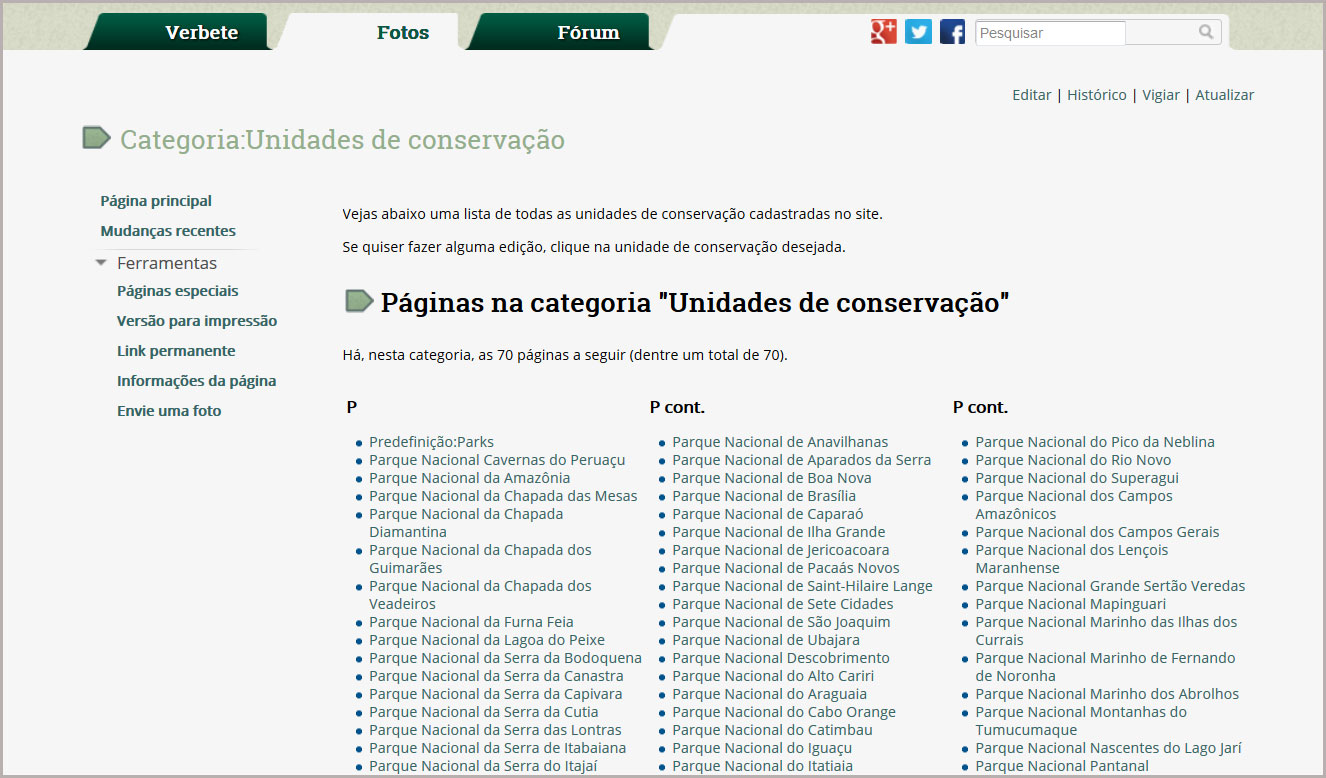Open the Google Plus icon

point(884,32)
